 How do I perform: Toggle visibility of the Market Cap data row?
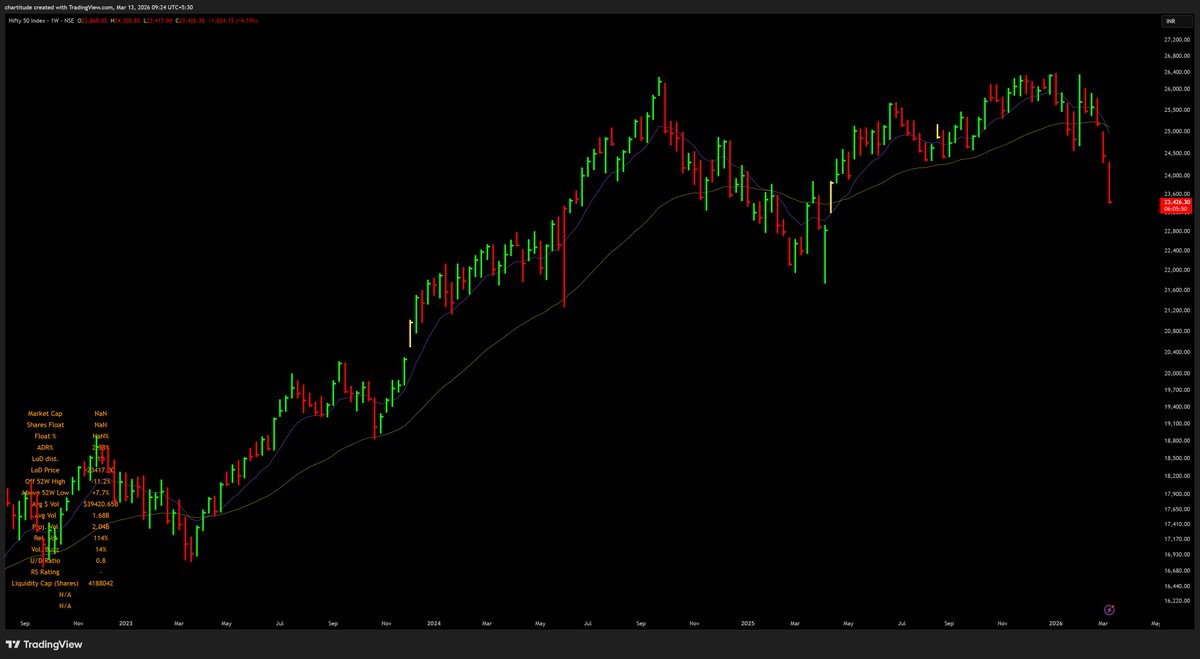48,413
